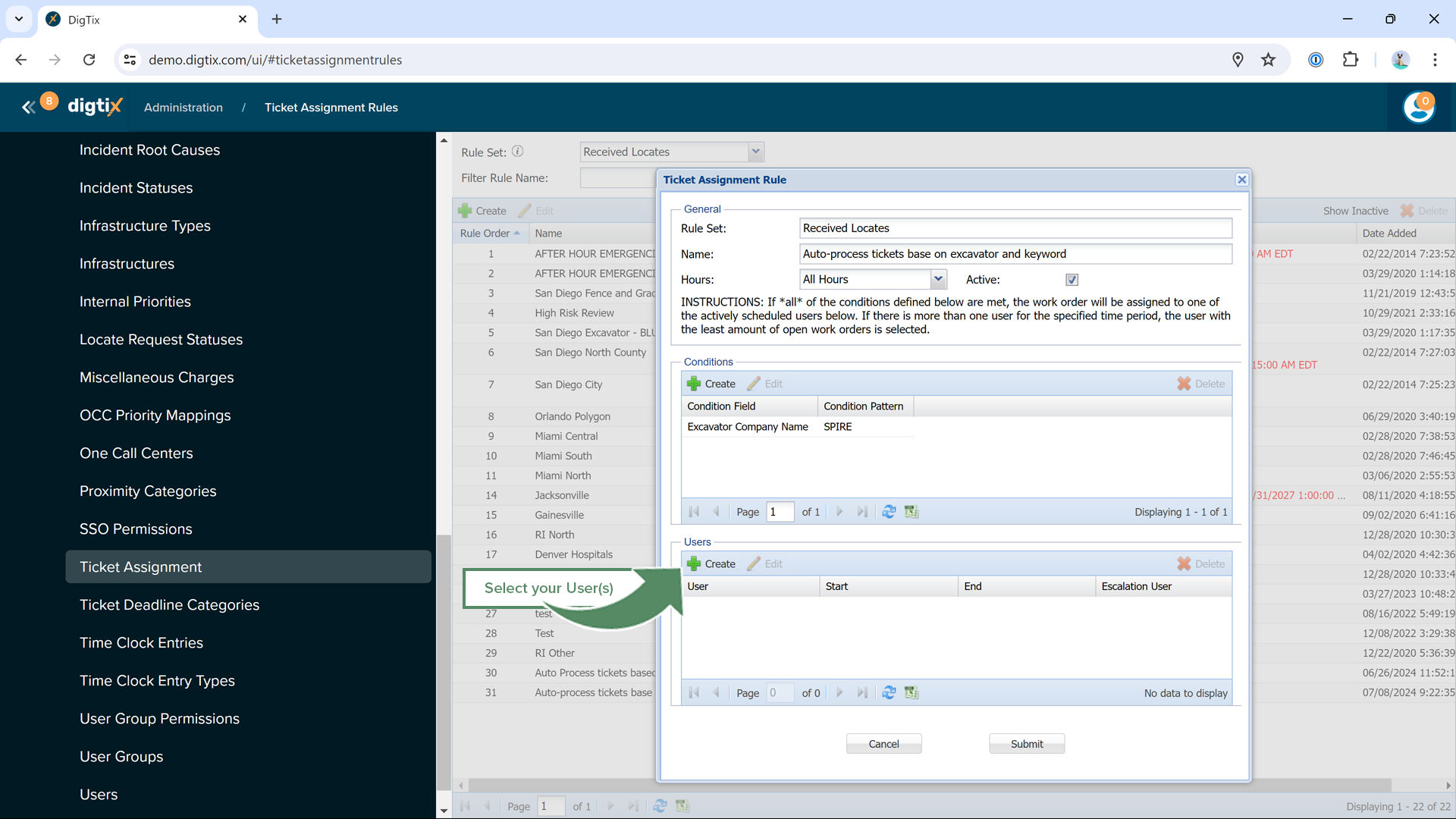Uncheck the Active checkbox
Viewport: 1456px width, 819px height.
pyautogui.click(x=1072, y=280)
